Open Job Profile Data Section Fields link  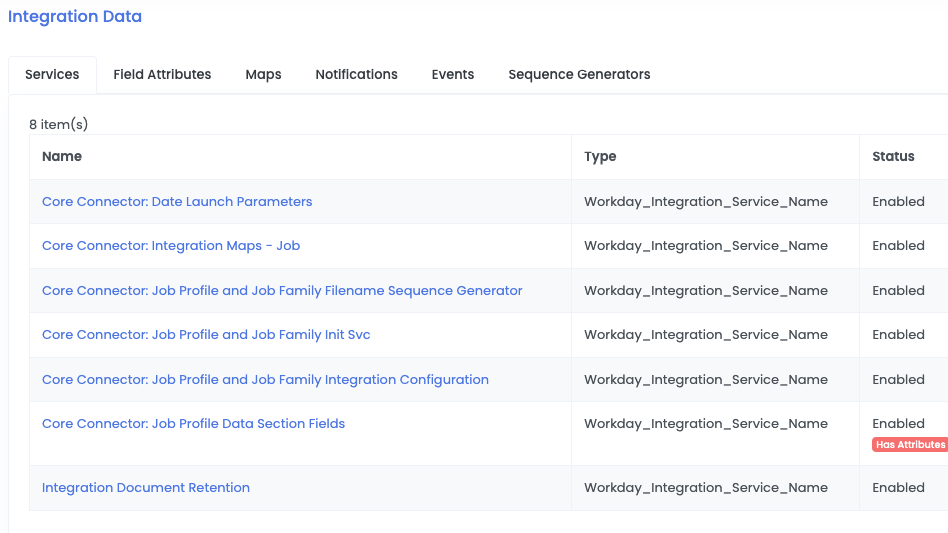coord(193,424)
